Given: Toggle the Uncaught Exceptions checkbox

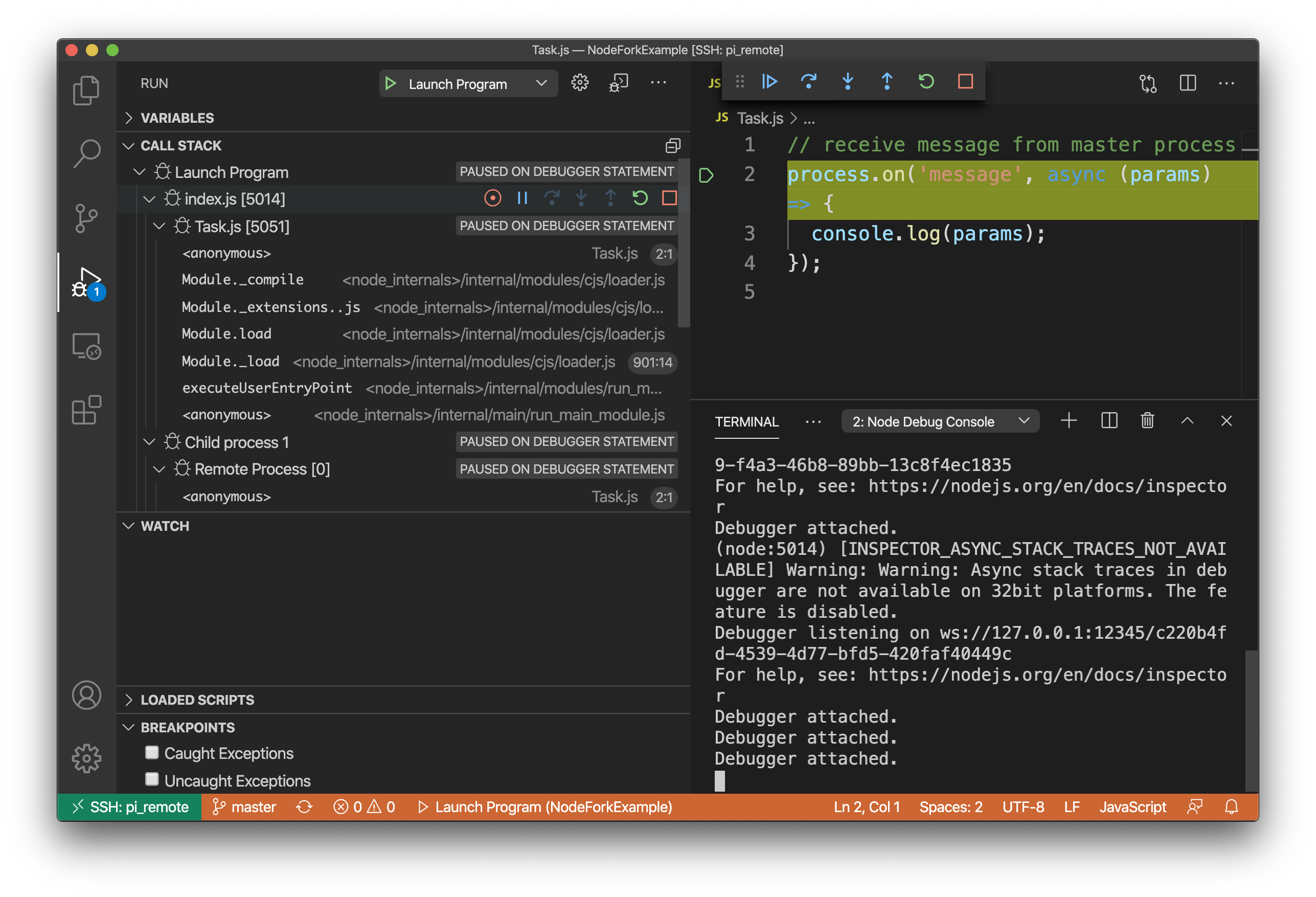Looking at the screenshot, I should [x=152, y=780].
